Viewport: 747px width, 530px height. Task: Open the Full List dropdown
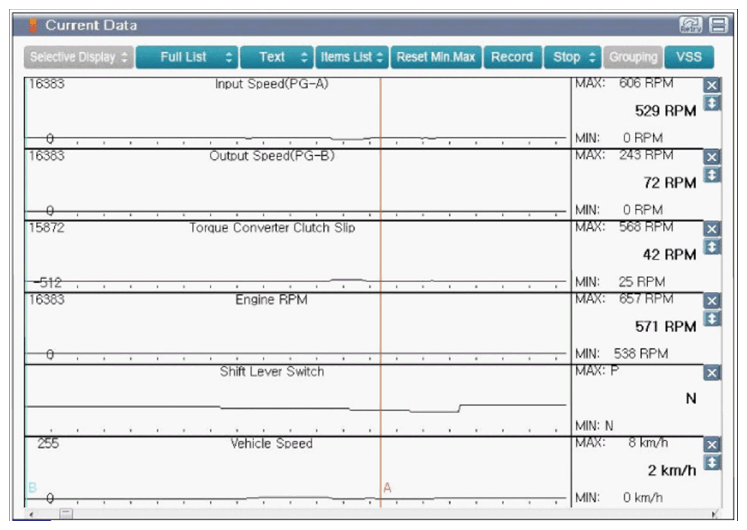pos(187,57)
